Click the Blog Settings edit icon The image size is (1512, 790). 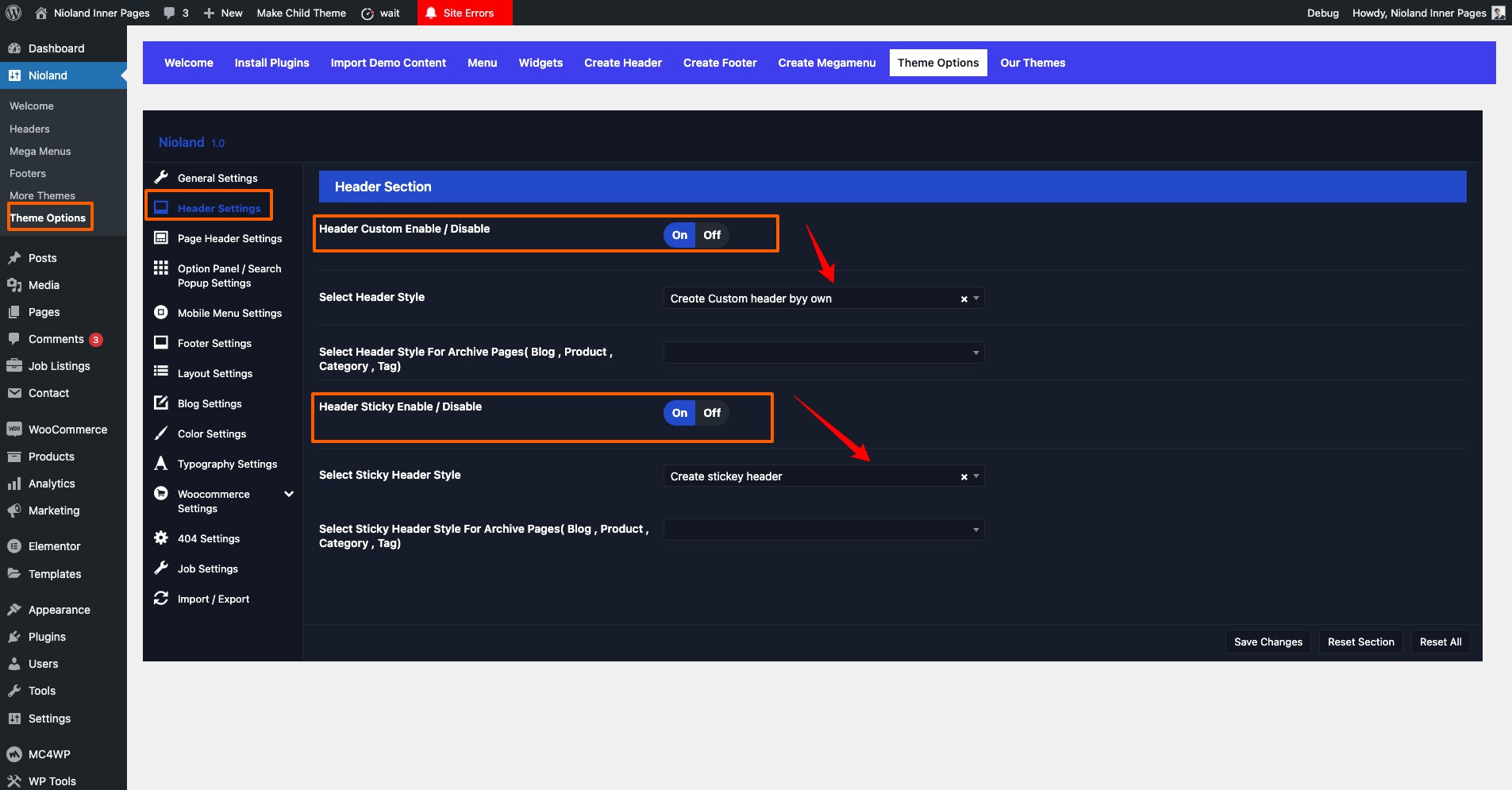pos(161,403)
